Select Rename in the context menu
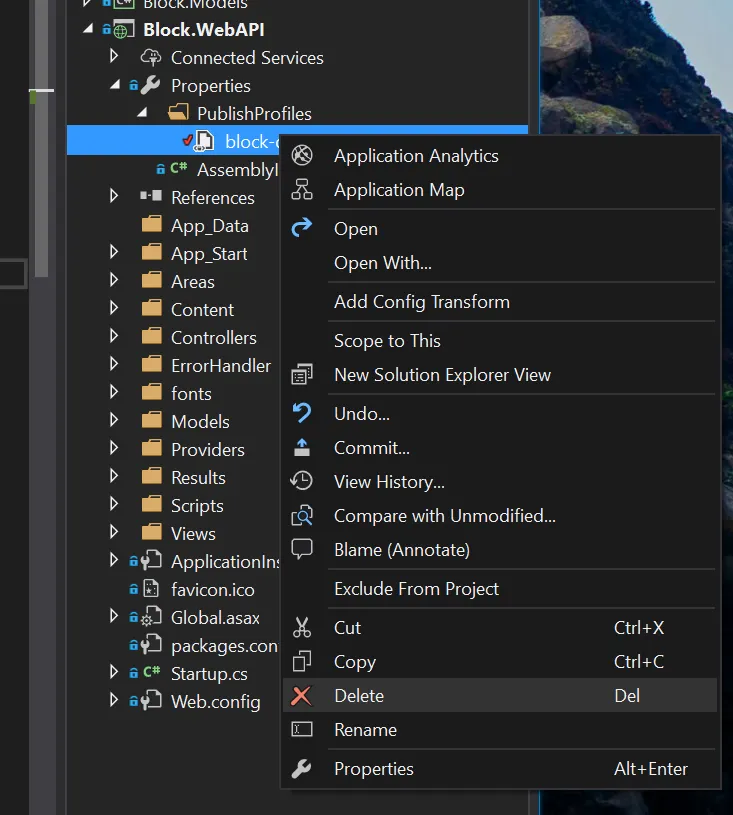Screen dimensions: 733x815 [x=365, y=730]
